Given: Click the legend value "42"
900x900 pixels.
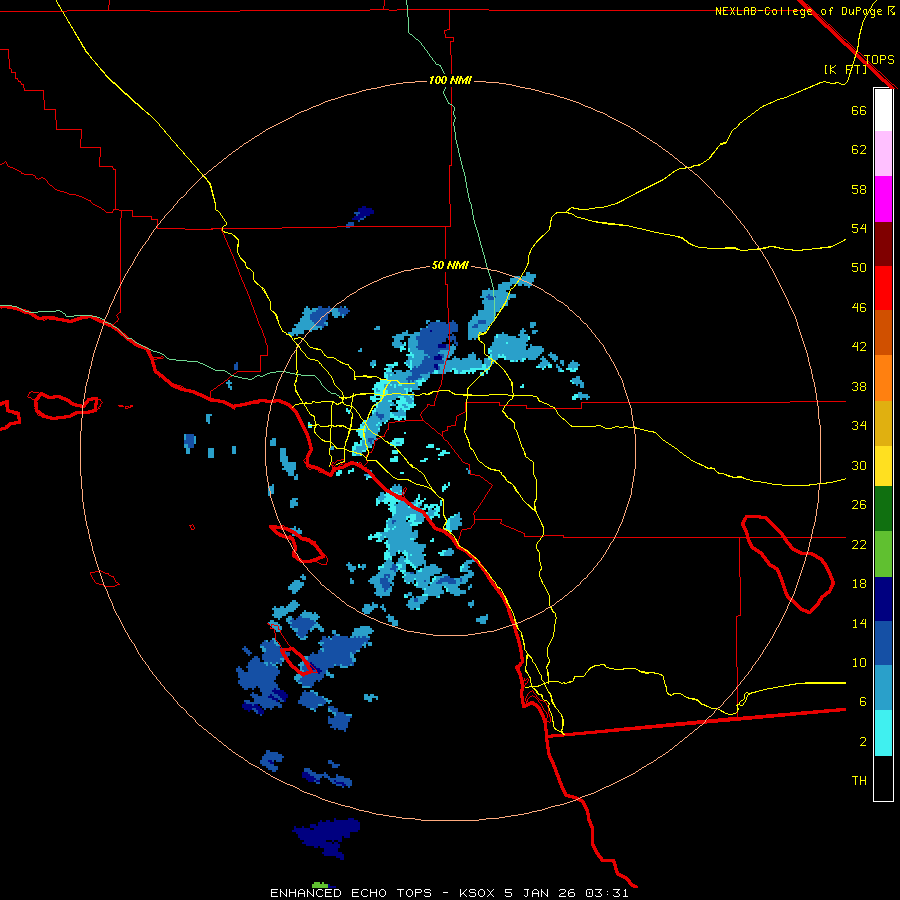Looking at the screenshot, I should pos(859,347).
